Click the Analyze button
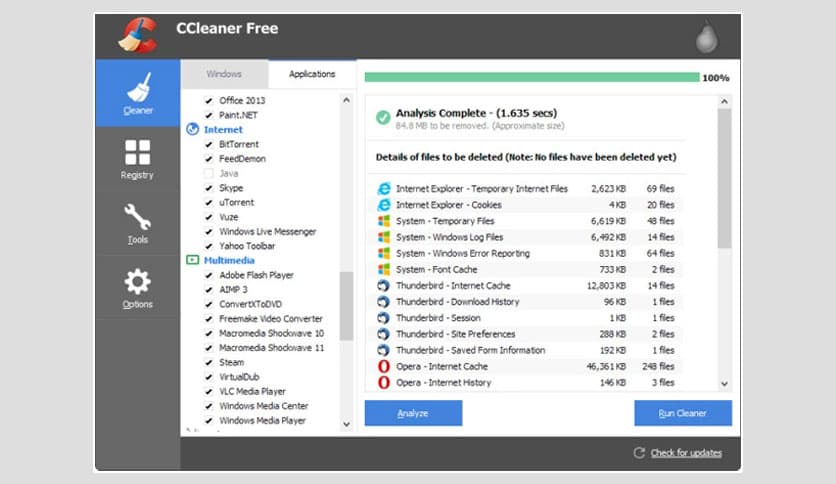The height and width of the screenshot is (484, 836). pyautogui.click(x=413, y=413)
